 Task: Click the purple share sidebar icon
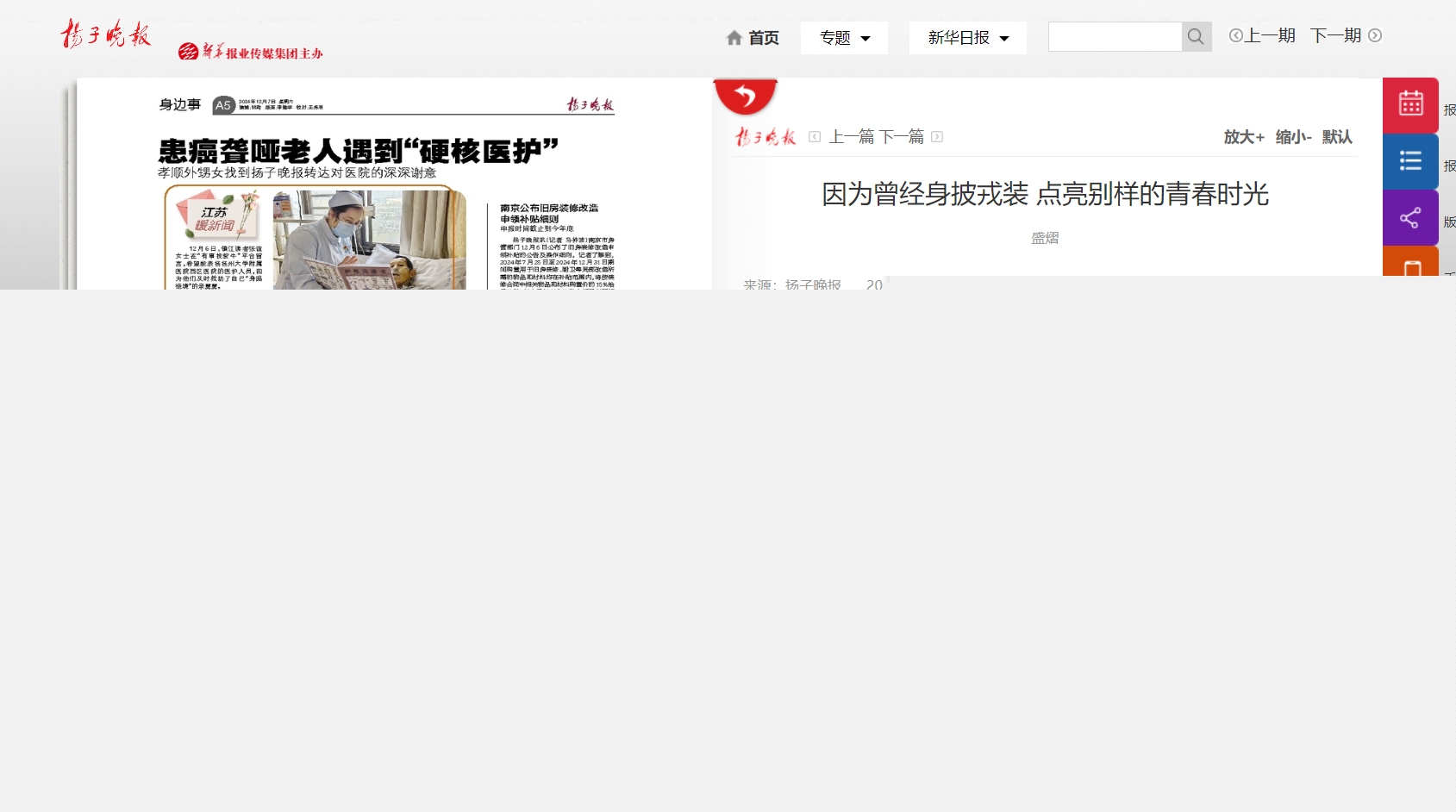[x=1410, y=218]
